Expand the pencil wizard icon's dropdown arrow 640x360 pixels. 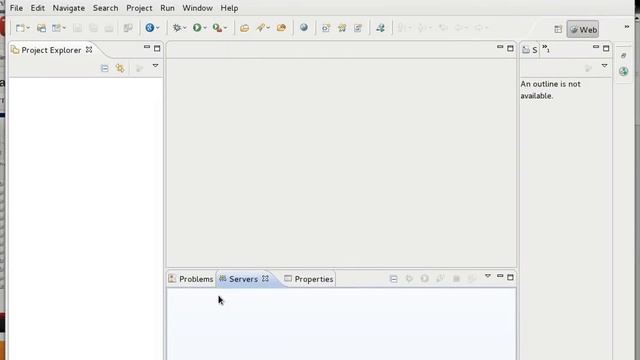coord(268,28)
